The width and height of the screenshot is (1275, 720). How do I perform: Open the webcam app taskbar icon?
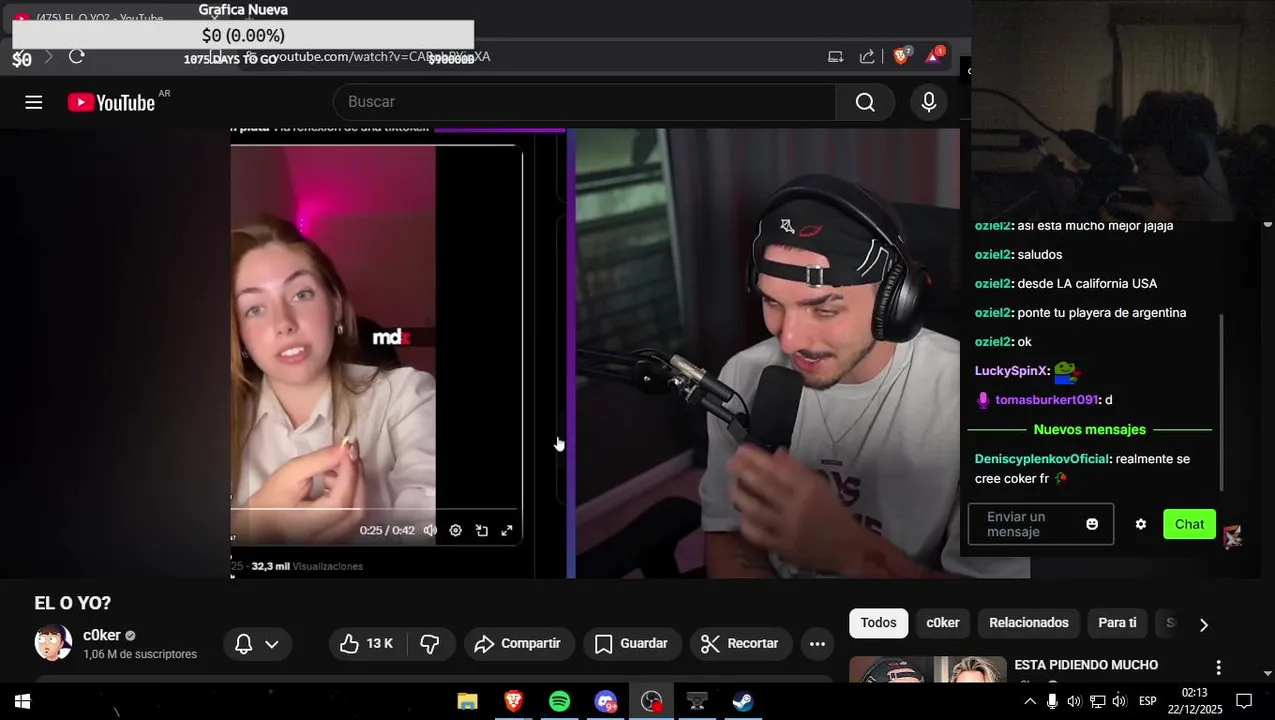[697, 702]
